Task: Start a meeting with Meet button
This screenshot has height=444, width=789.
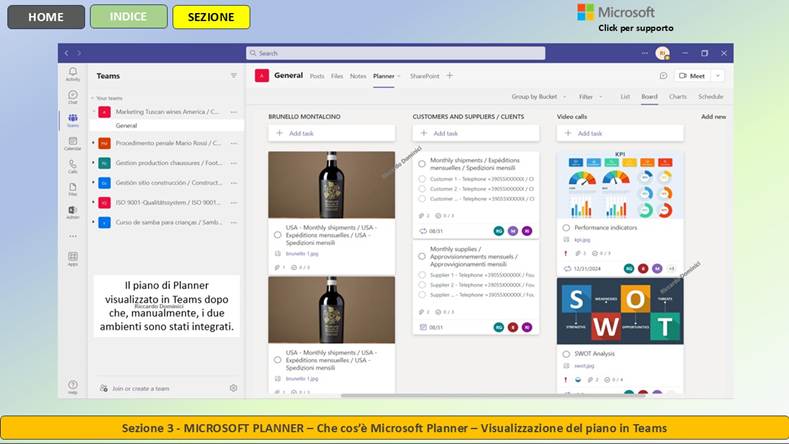Action: coord(692,76)
